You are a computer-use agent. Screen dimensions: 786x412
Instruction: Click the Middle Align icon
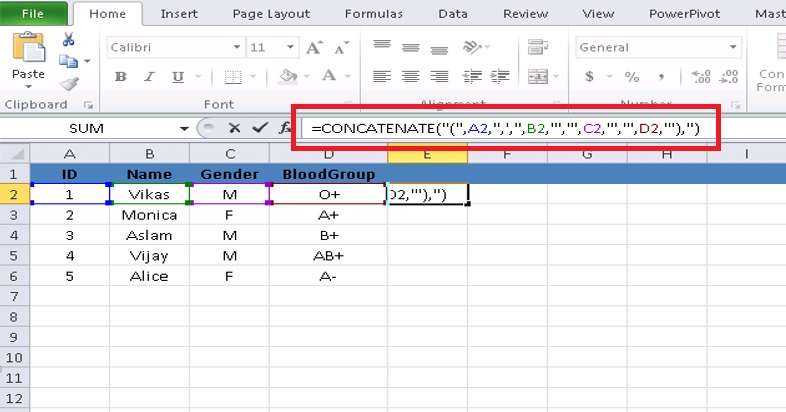click(x=411, y=48)
